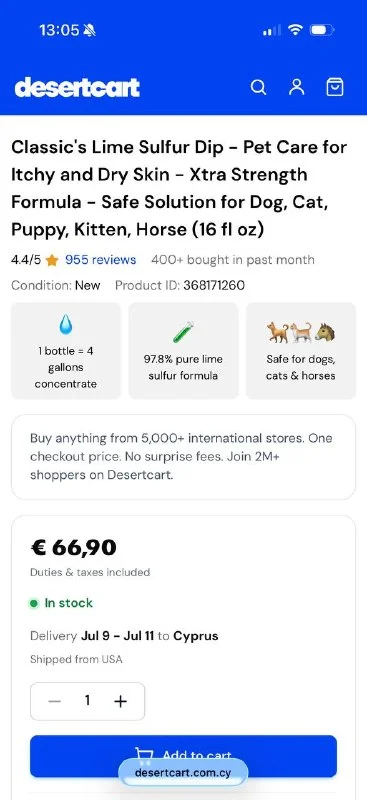Open the shopping bag cart icon
Screen dimensions: 367x800
click(335, 87)
